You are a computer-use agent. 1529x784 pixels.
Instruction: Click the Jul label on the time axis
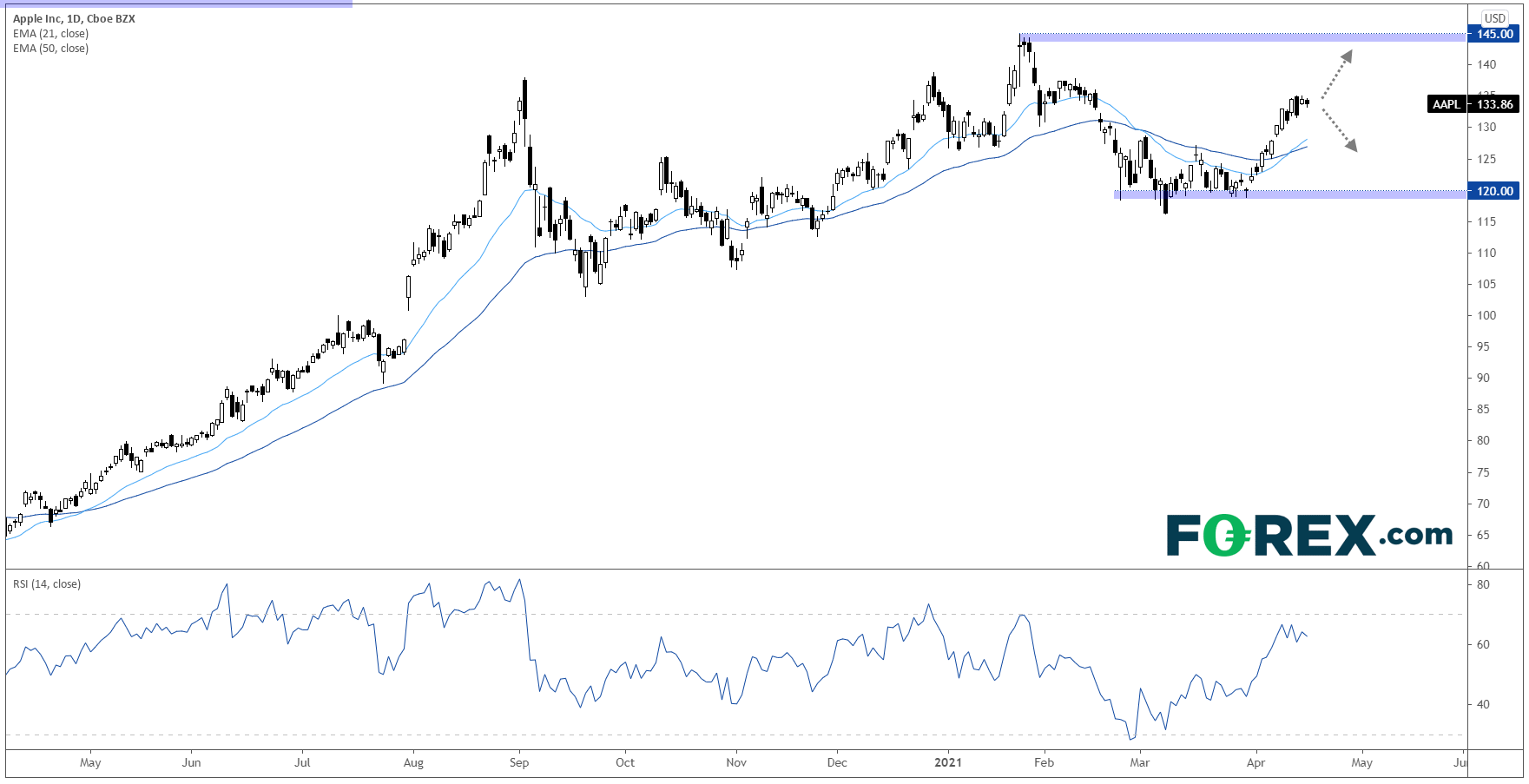coord(302,762)
